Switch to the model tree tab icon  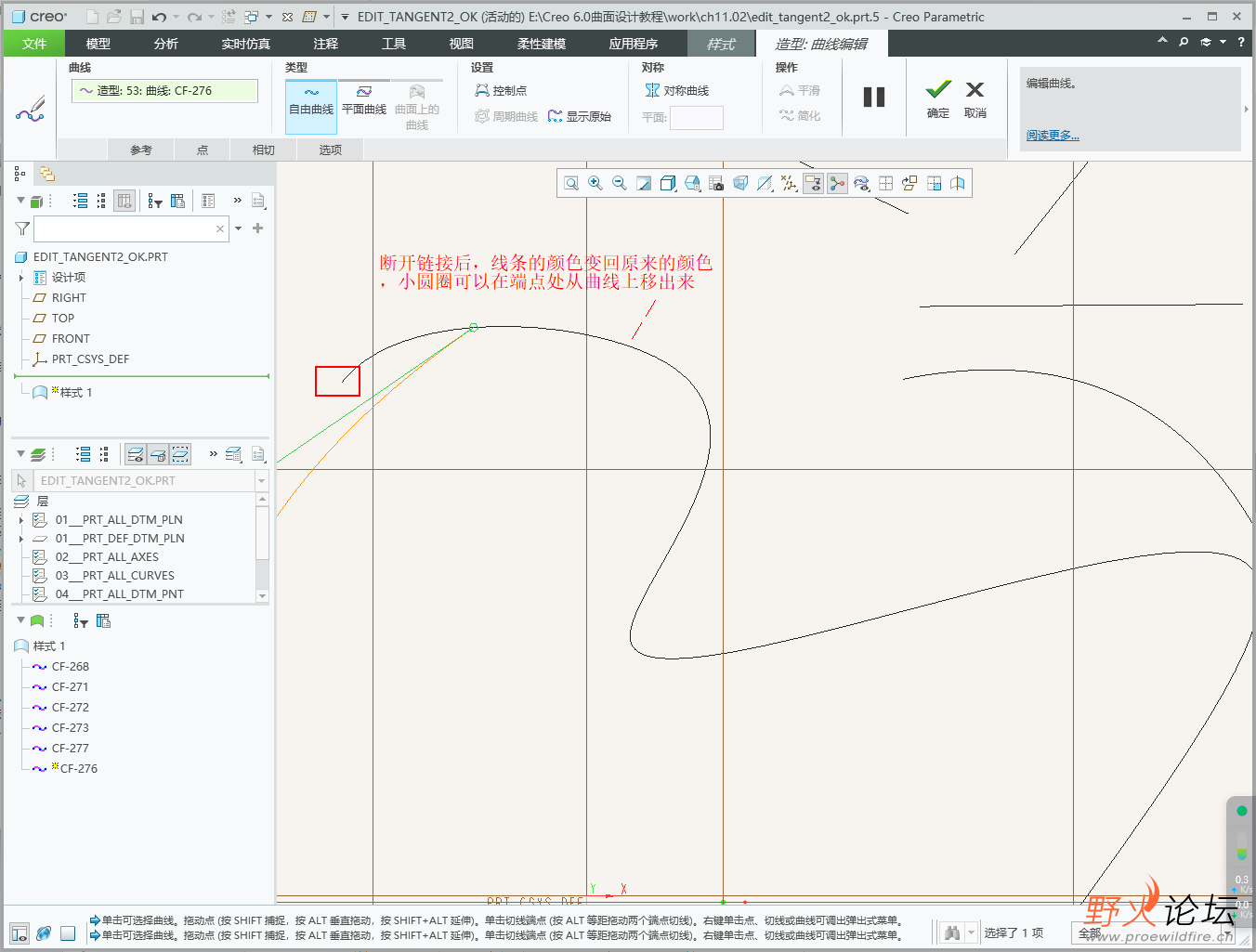20,174
